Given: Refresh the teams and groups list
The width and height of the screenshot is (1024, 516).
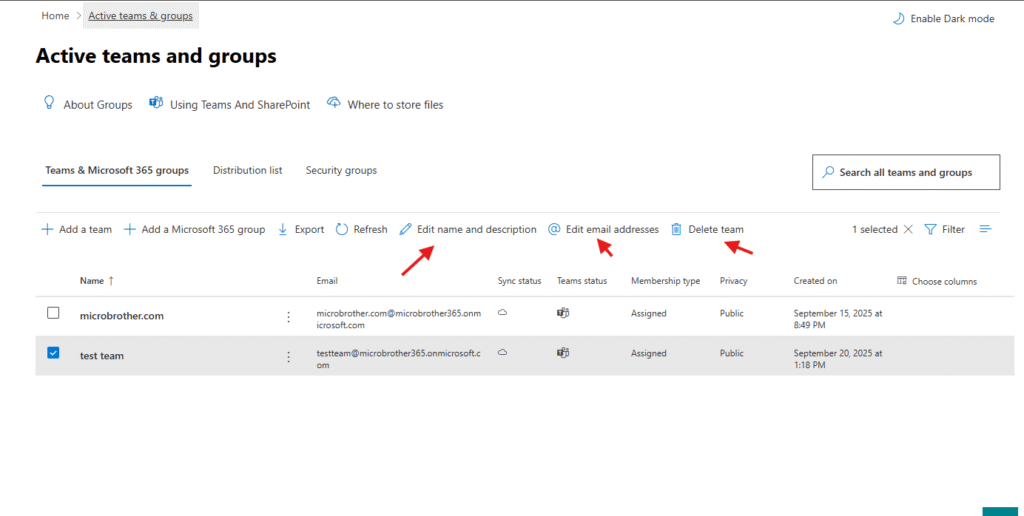Looking at the screenshot, I should [x=361, y=230].
